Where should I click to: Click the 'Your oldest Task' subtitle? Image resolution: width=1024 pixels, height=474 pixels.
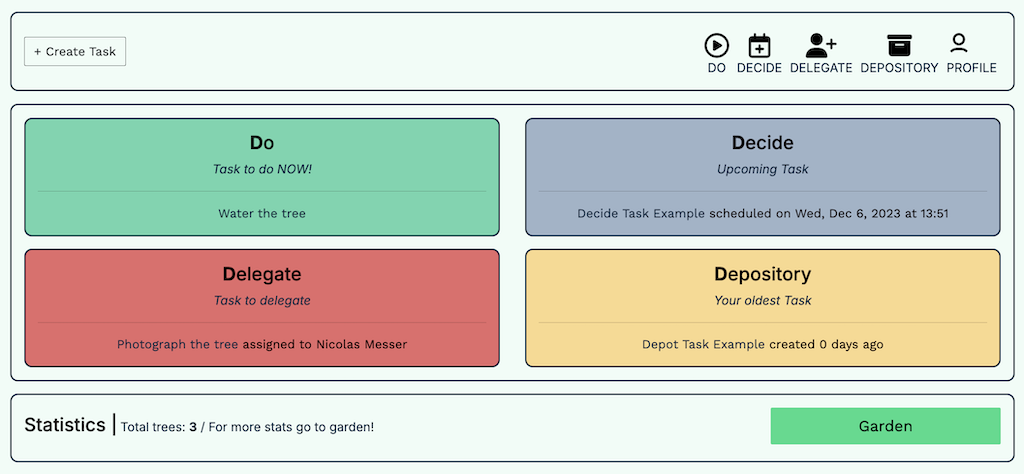[762, 301]
